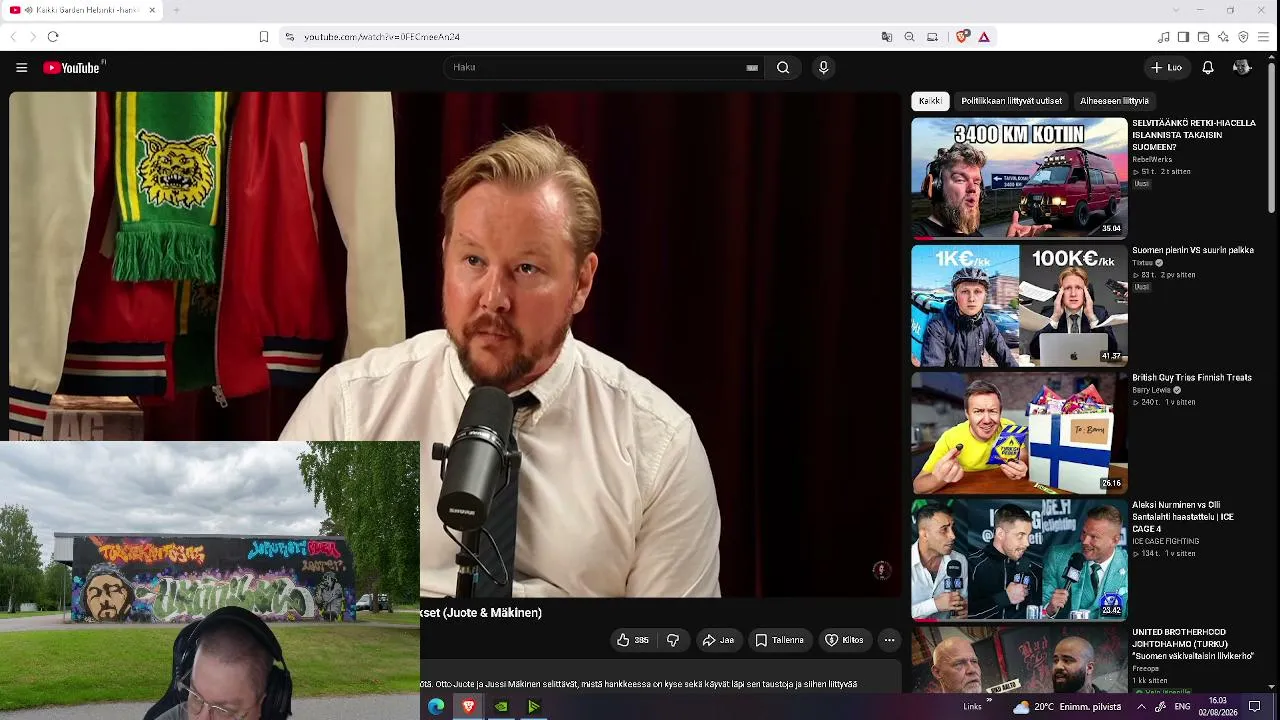The height and width of the screenshot is (720, 1280).
Task: Open United Brotherhood video thumbnail
Action: (x=1019, y=659)
